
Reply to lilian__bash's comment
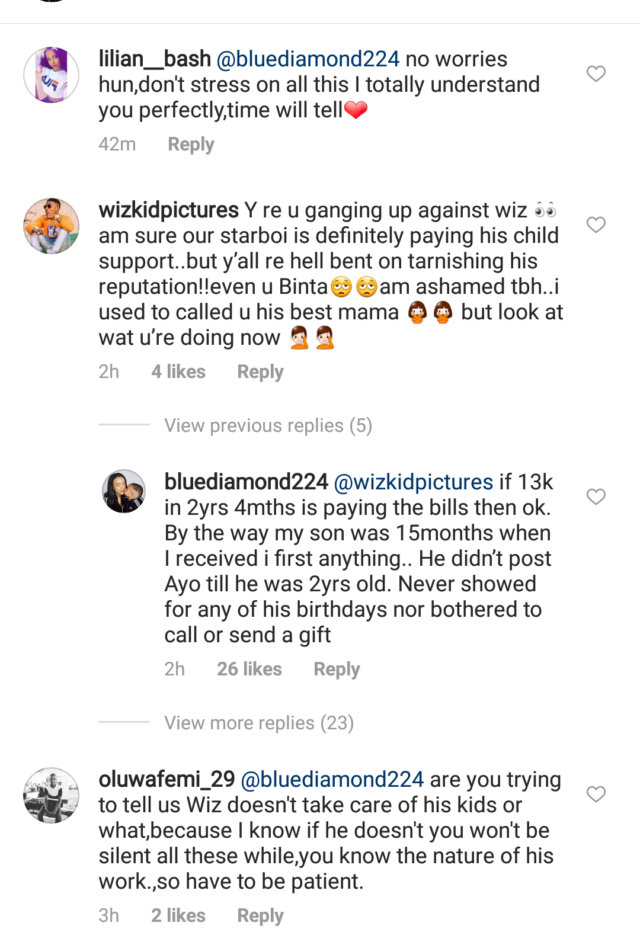191,145
